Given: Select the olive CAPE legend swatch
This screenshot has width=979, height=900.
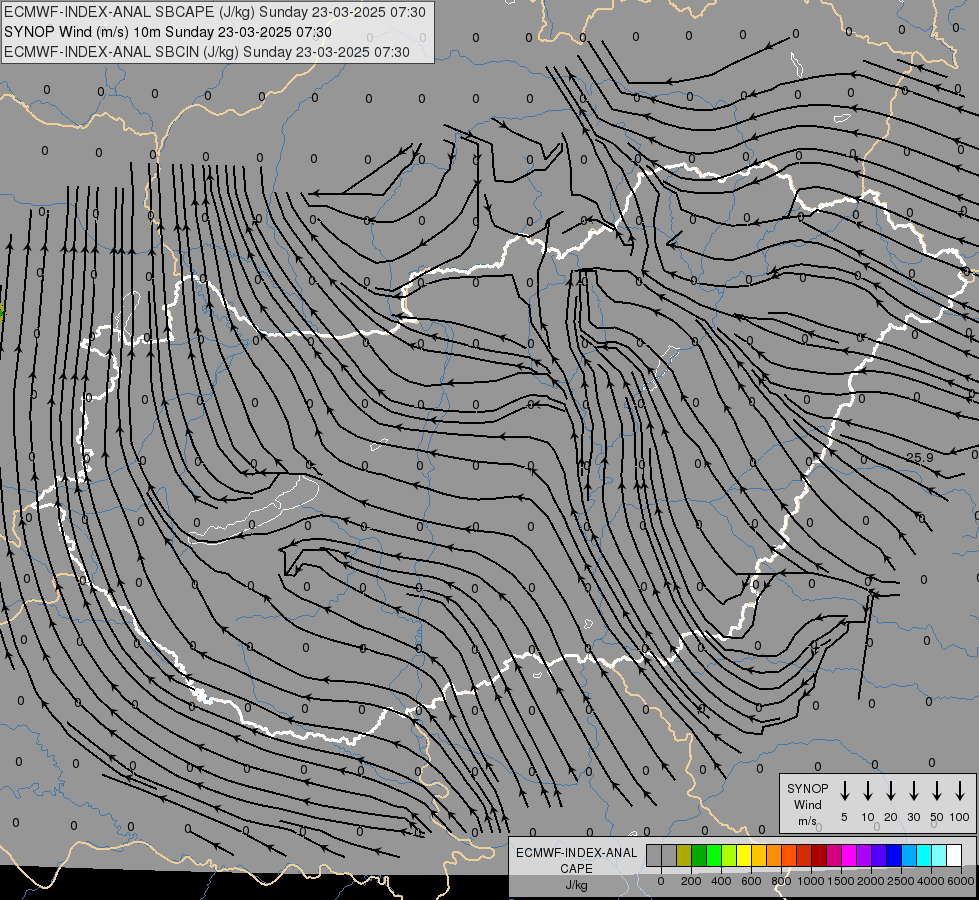Looking at the screenshot, I should [x=684, y=856].
